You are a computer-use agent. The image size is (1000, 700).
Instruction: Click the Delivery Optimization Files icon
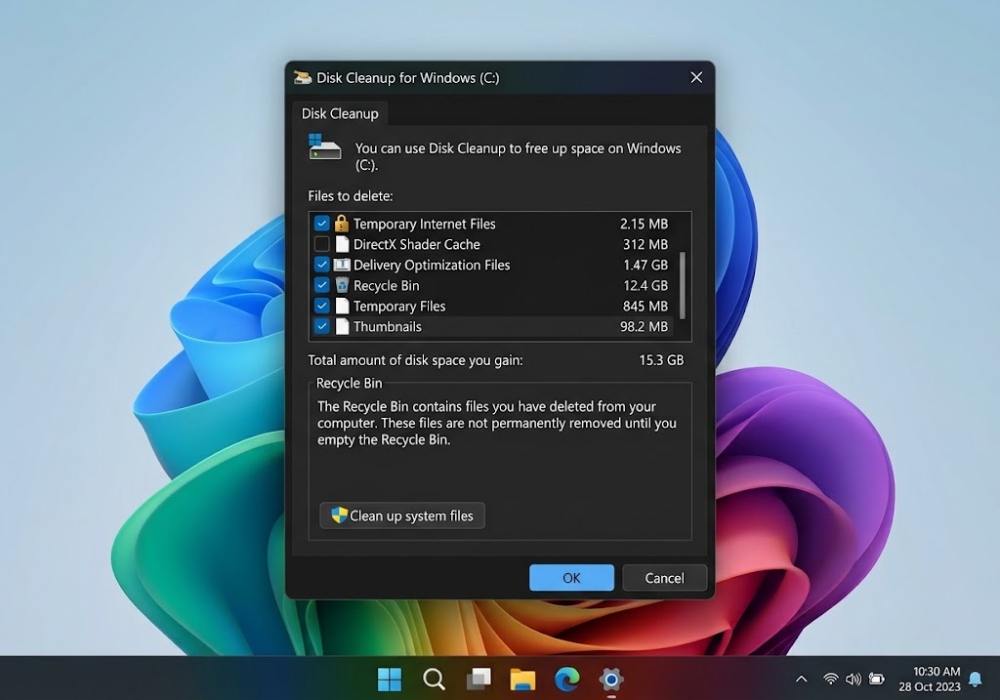[342, 265]
